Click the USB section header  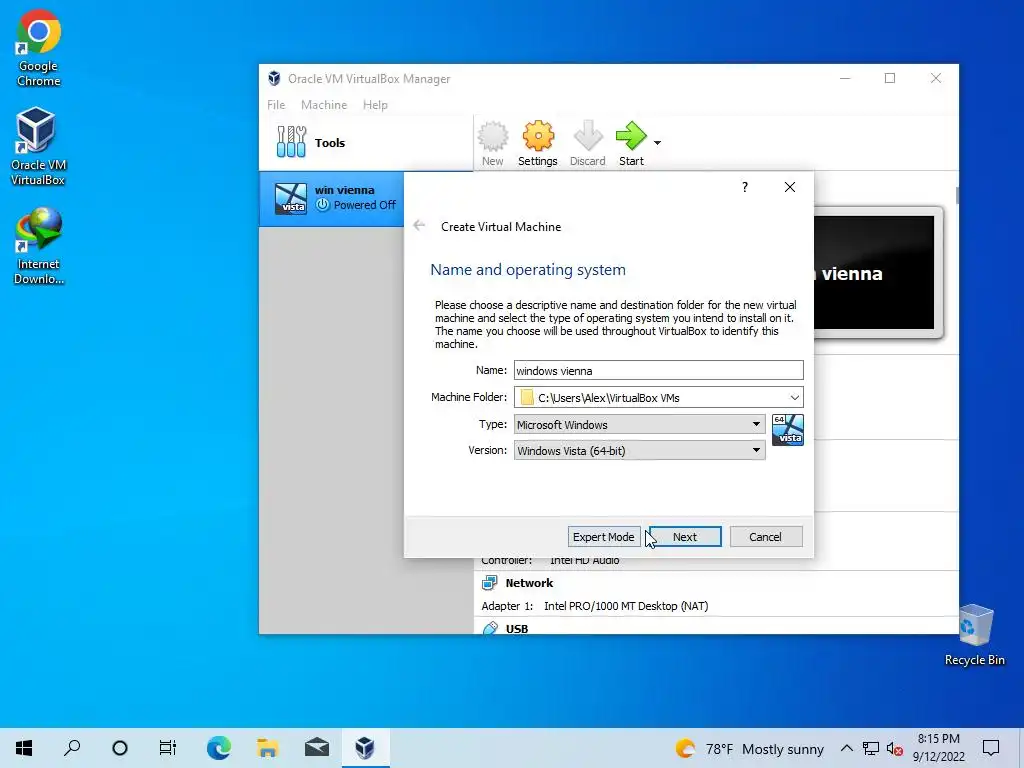517,628
